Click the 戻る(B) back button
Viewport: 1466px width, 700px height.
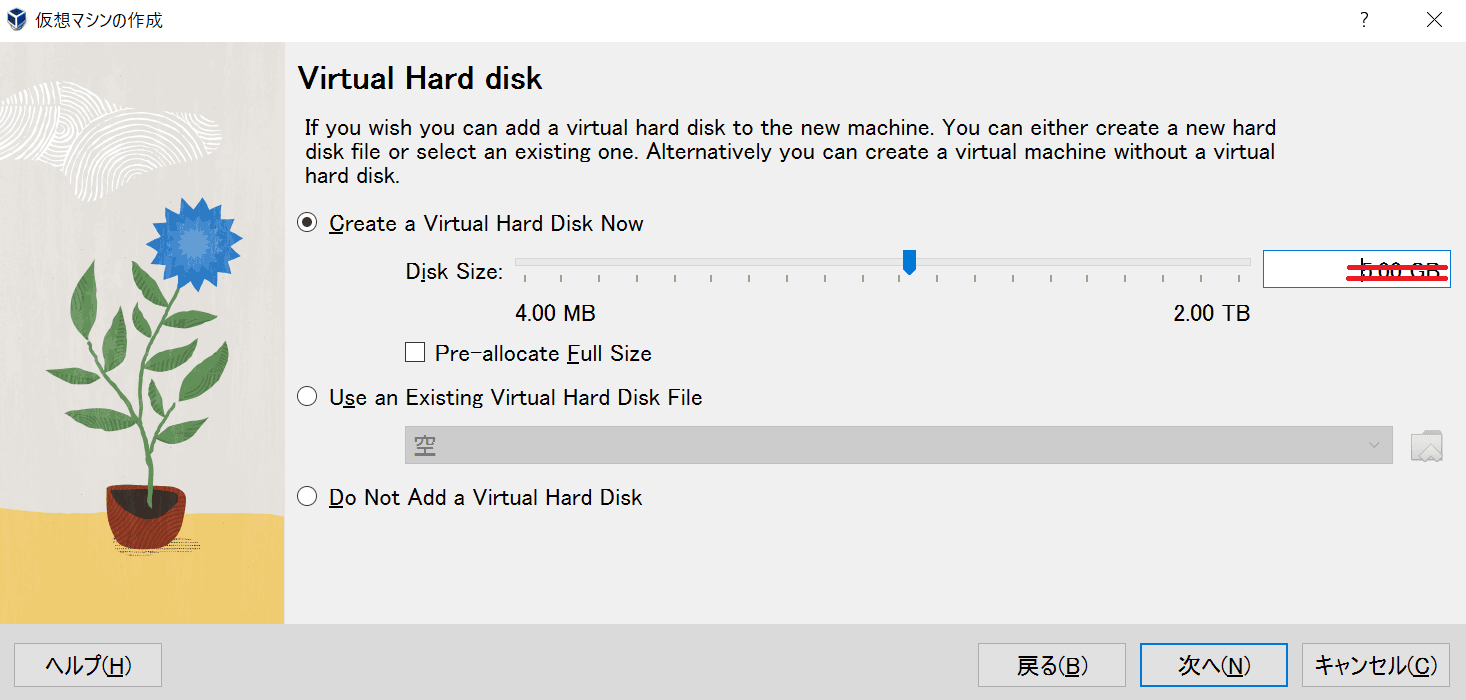click(x=1051, y=665)
